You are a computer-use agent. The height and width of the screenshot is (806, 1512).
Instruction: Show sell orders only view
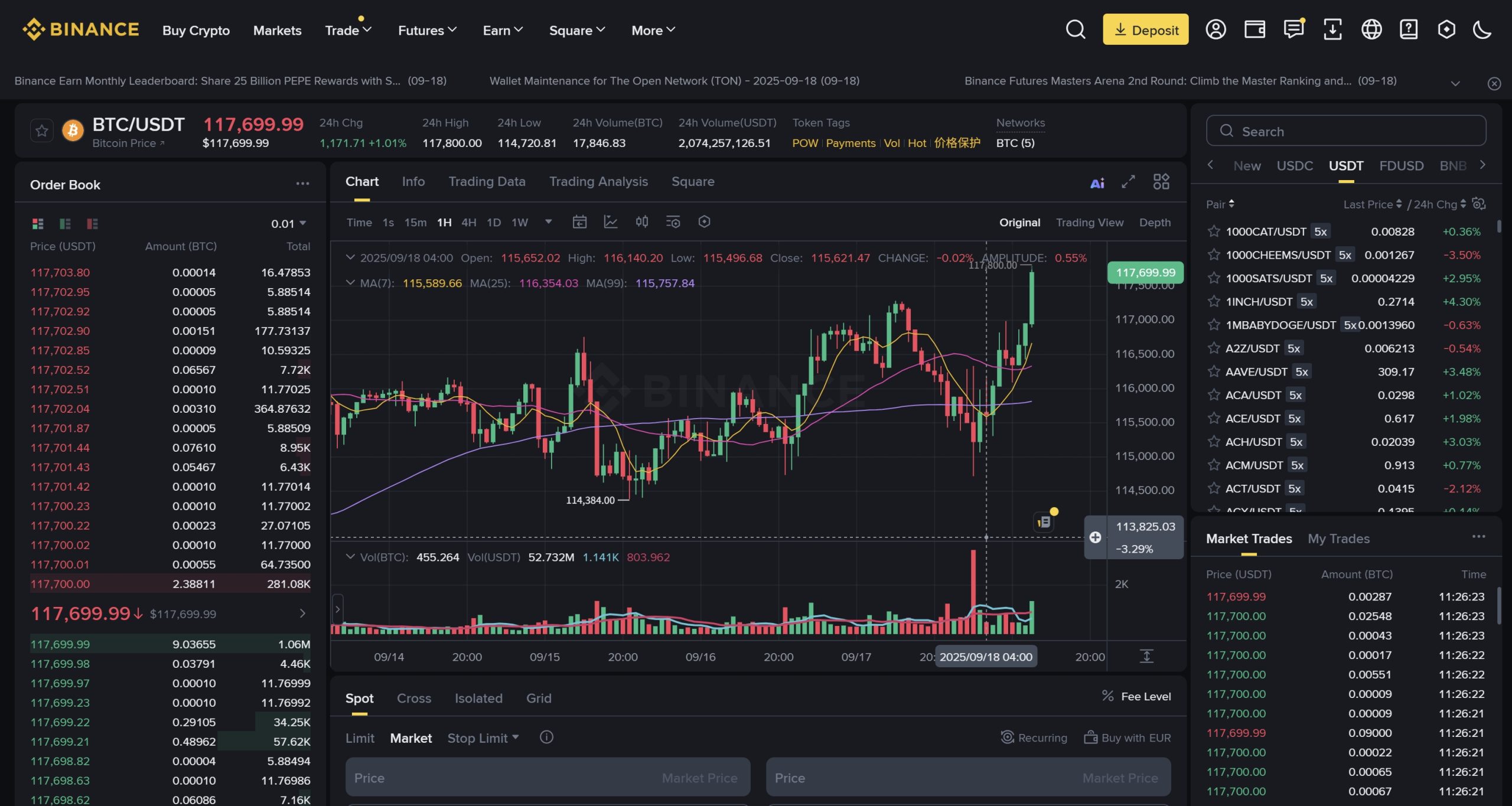(x=92, y=223)
